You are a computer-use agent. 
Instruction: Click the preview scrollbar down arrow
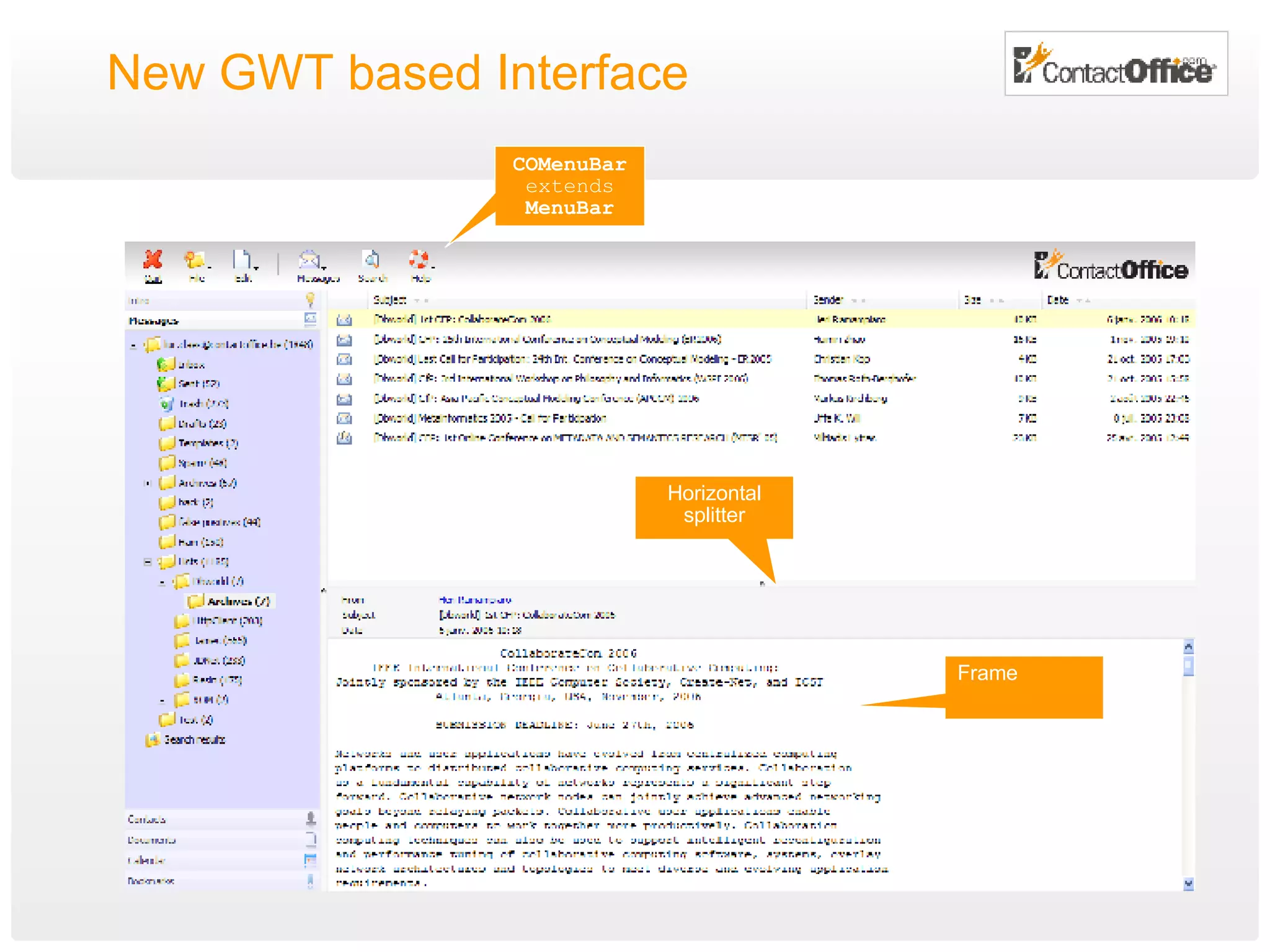1188,884
